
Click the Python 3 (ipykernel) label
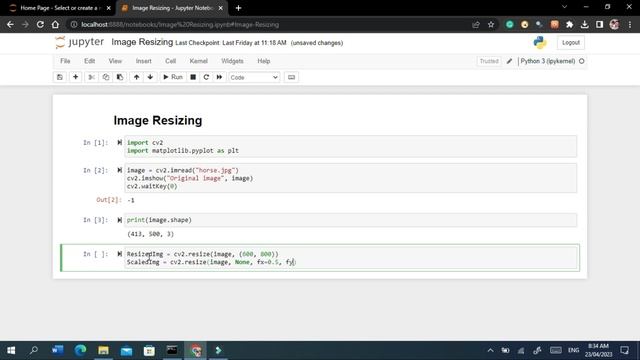click(x=548, y=61)
